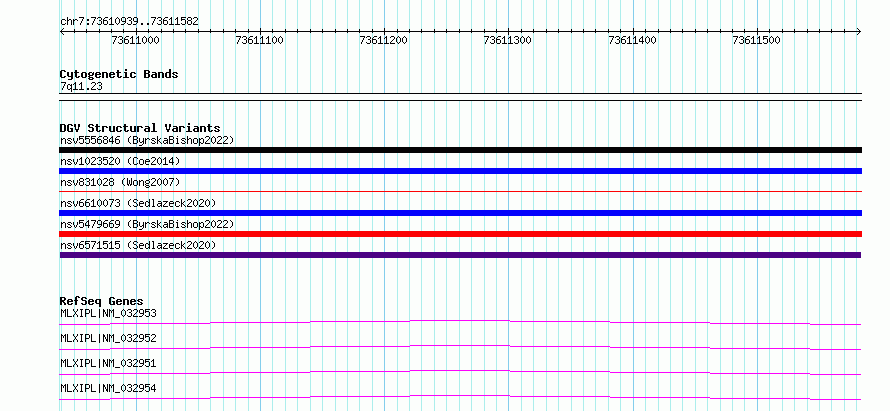Open the MLXIPL|NM_032953 transcript label

coord(108,313)
